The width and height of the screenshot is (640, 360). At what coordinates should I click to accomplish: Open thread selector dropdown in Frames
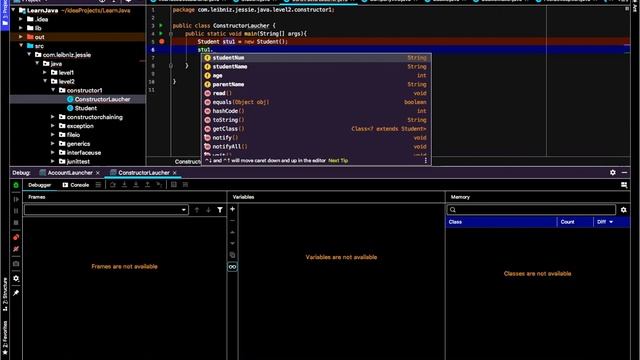pos(184,210)
